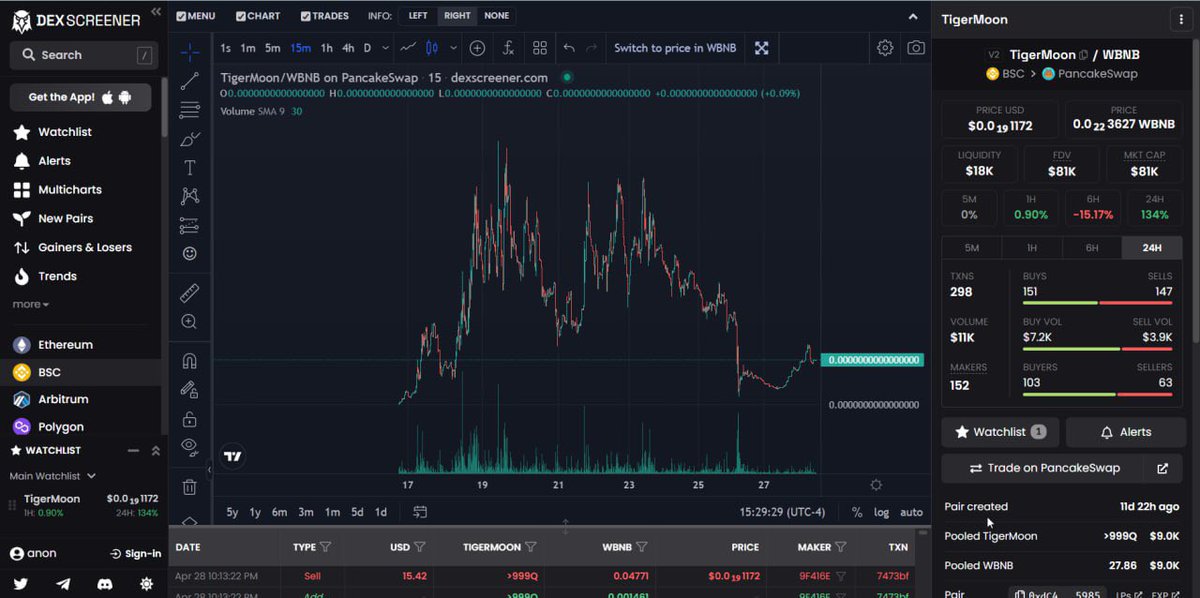Open the compare or add symbol button
The height and width of the screenshot is (598, 1200).
[x=477, y=48]
